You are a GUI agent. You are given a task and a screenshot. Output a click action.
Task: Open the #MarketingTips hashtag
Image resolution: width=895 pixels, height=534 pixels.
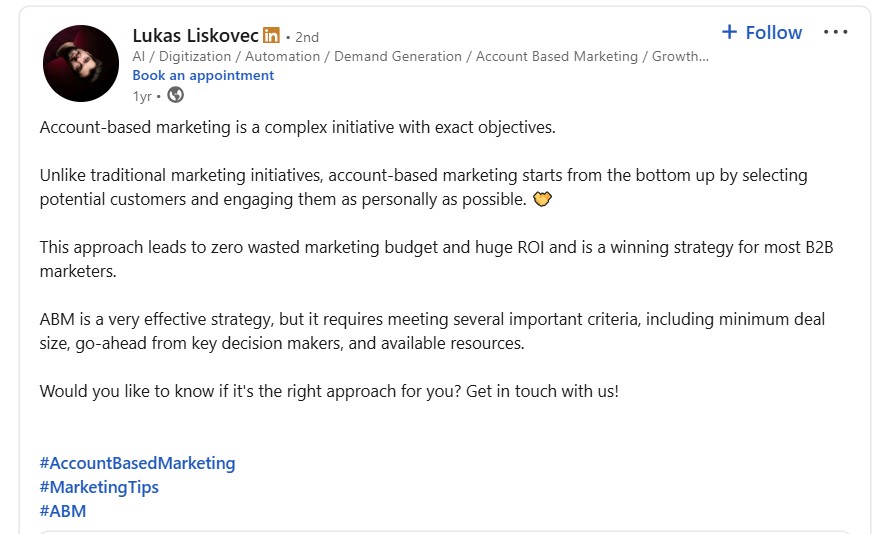[x=99, y=487]
